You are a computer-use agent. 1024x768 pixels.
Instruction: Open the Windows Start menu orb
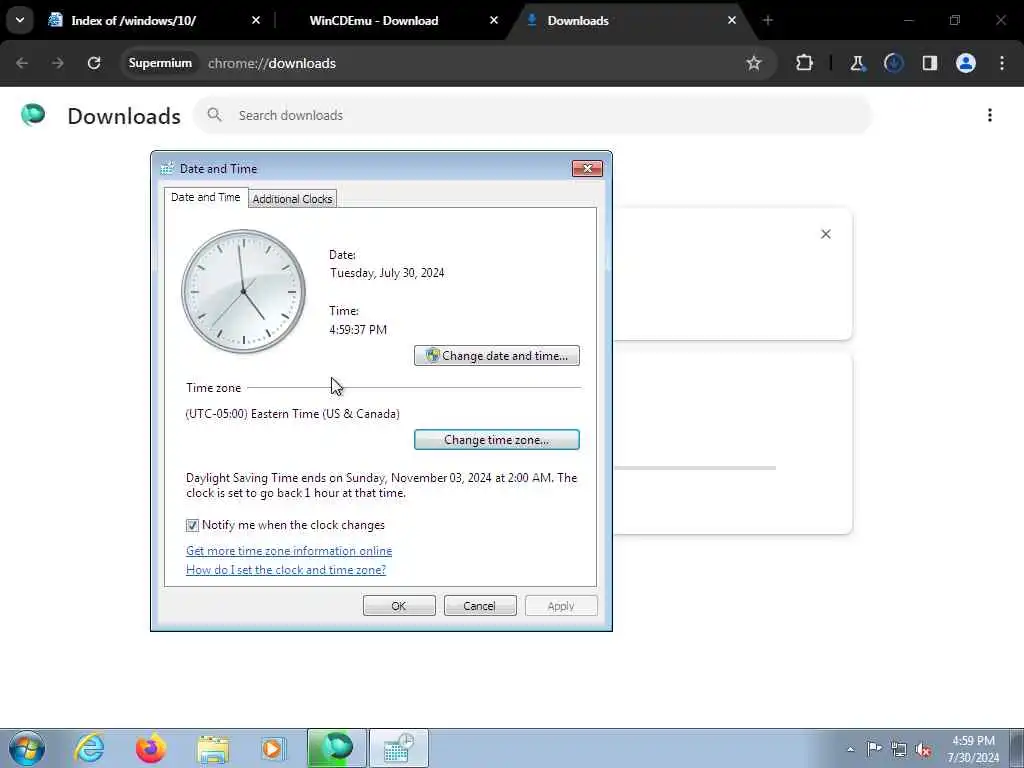click(27, 748)
